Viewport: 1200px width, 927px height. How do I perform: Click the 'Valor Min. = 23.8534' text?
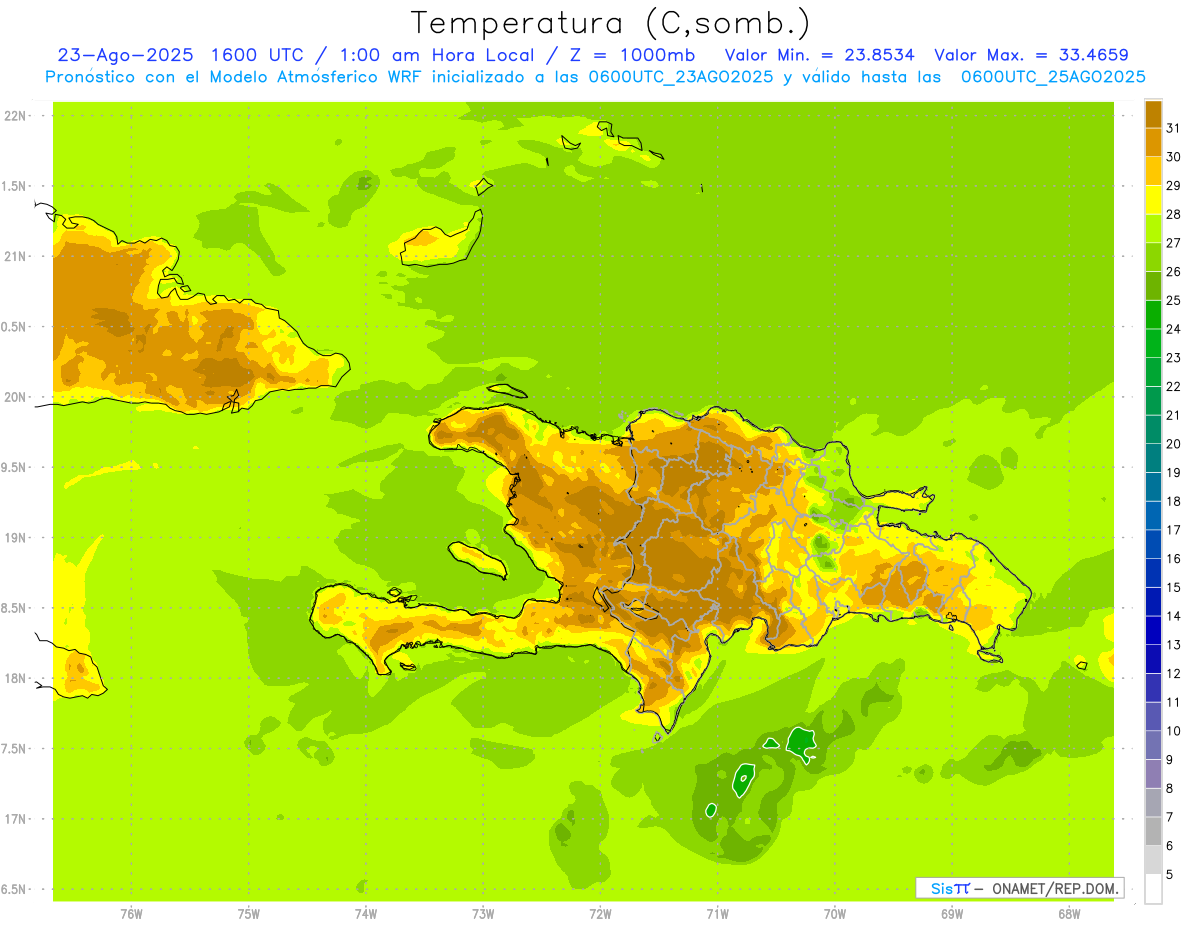[x=819, y=56]
